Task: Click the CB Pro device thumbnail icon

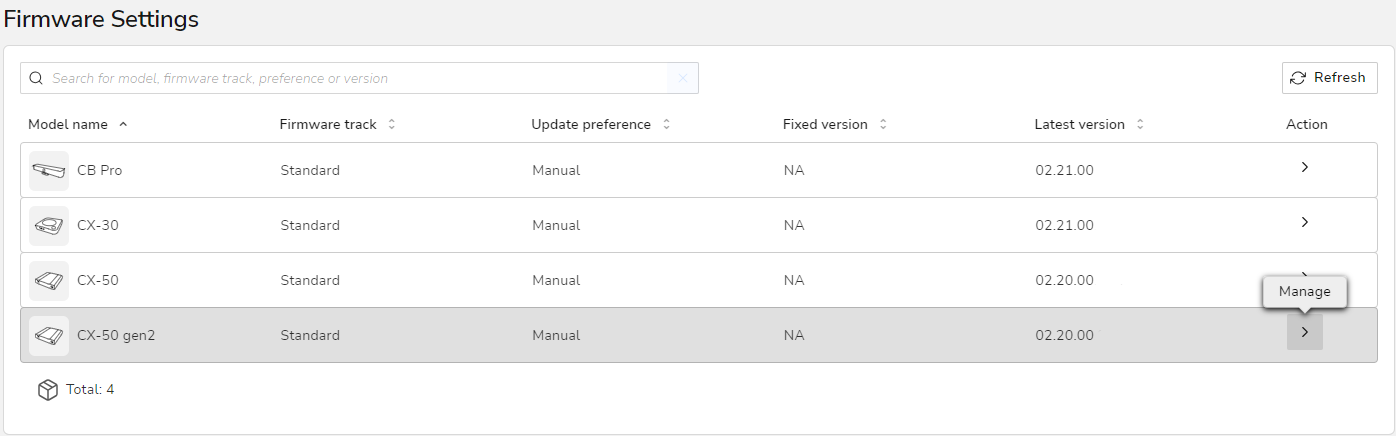Action: pyautogui.click(x=49, y=171)
